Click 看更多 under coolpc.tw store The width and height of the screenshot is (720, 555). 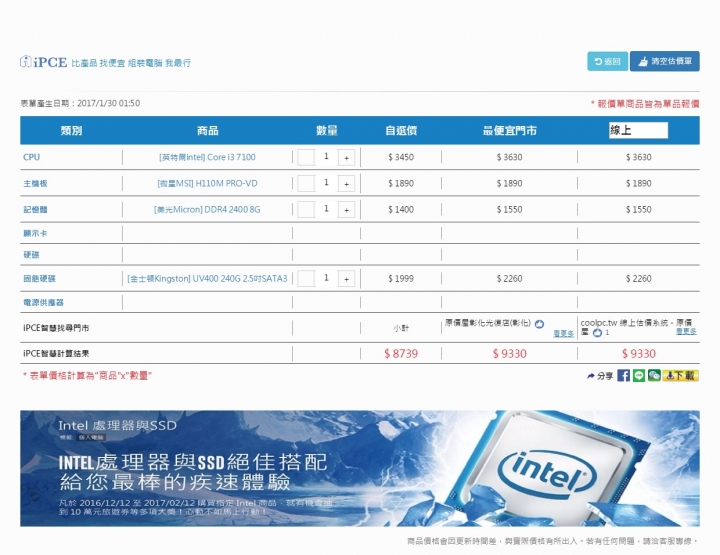(686, 331)
